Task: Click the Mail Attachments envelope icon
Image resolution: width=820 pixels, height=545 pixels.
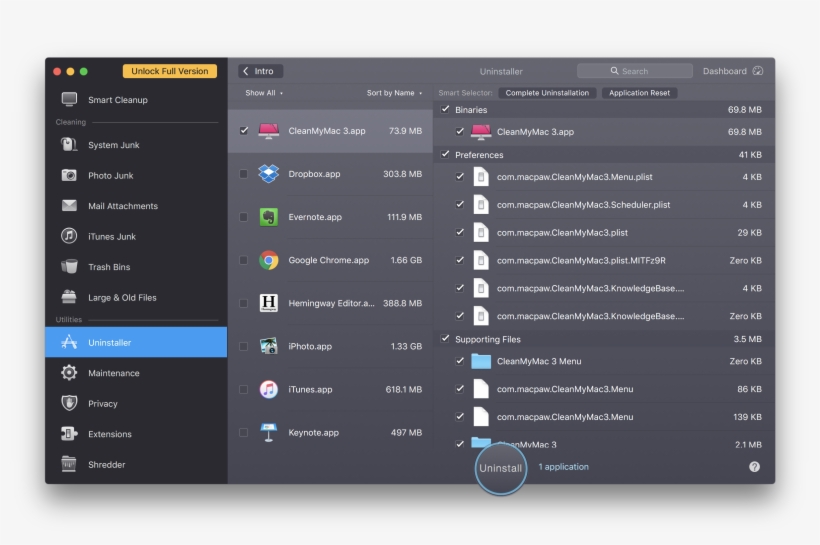Action: click(x=69, y=206)
